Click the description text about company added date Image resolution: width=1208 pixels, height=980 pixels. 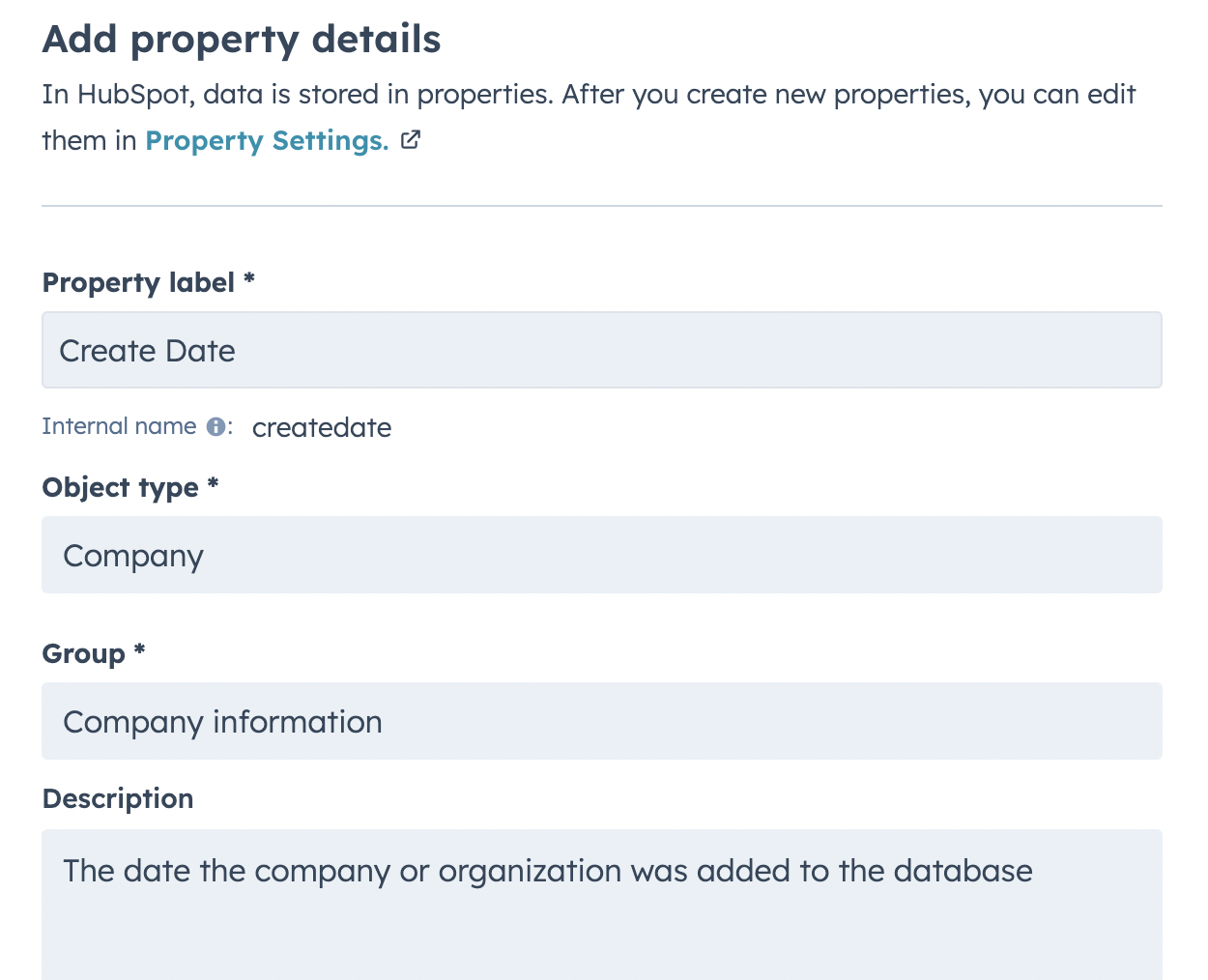coord(548,871)
